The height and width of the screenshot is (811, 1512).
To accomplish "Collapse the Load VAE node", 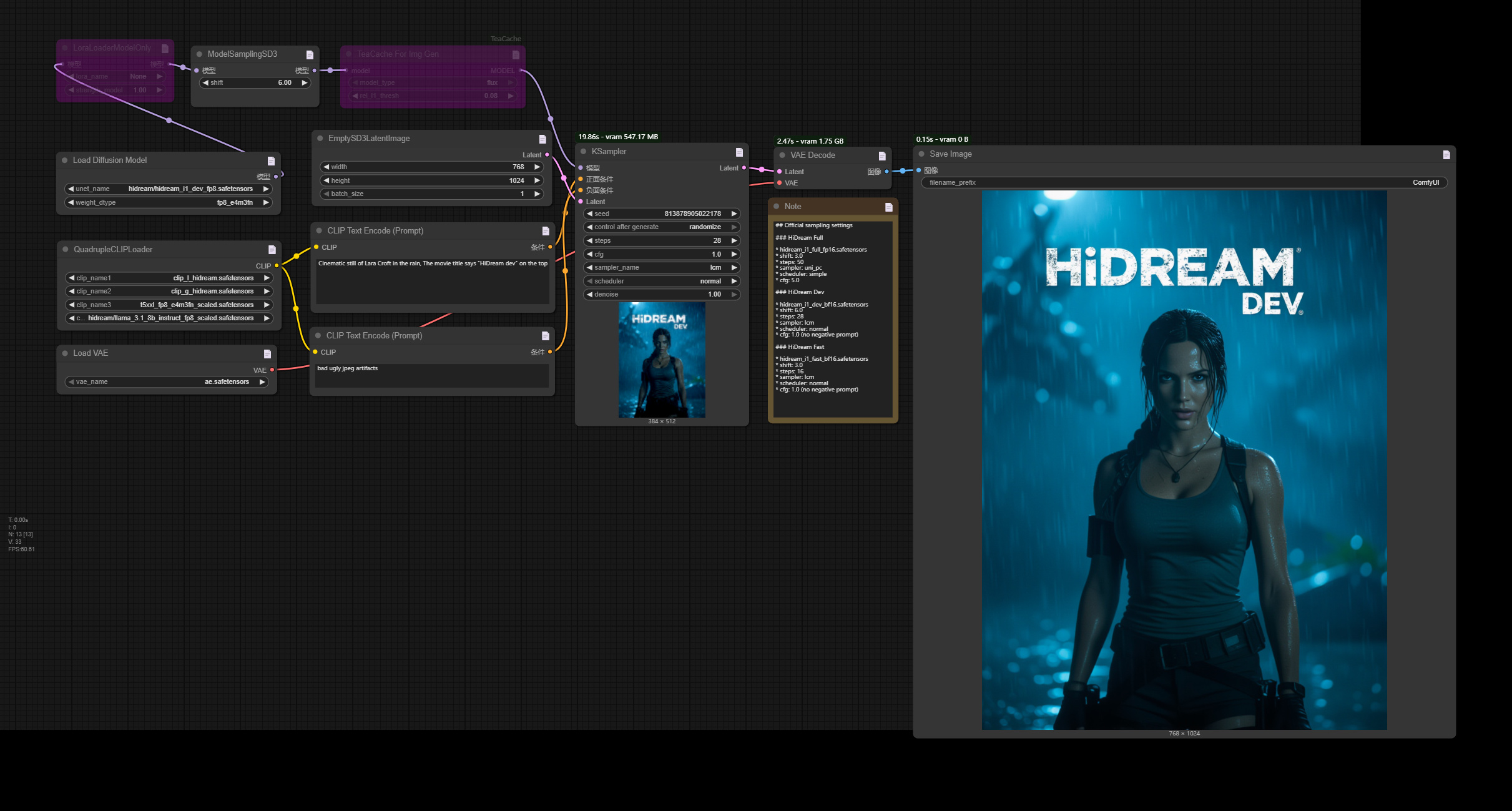I will 64,353.
